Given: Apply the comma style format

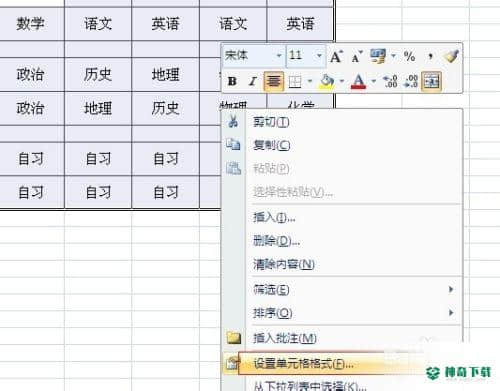Looking at the screenshot, I should [430, 57].
